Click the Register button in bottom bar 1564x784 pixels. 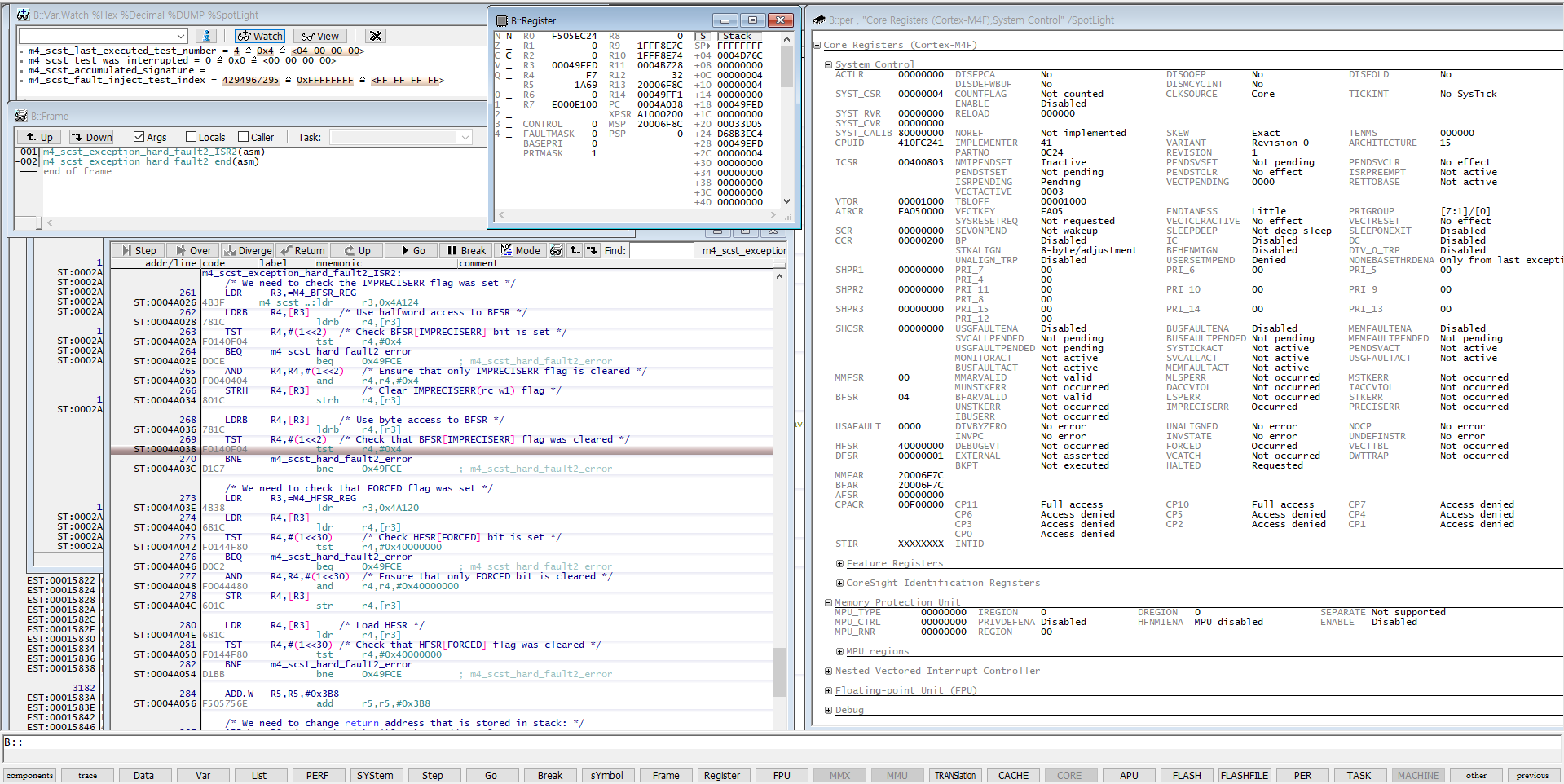pos(722,775)
